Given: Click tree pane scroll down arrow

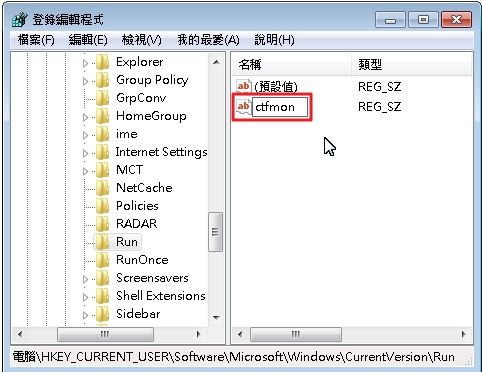Looking at the screenshot, I should 216,317.
